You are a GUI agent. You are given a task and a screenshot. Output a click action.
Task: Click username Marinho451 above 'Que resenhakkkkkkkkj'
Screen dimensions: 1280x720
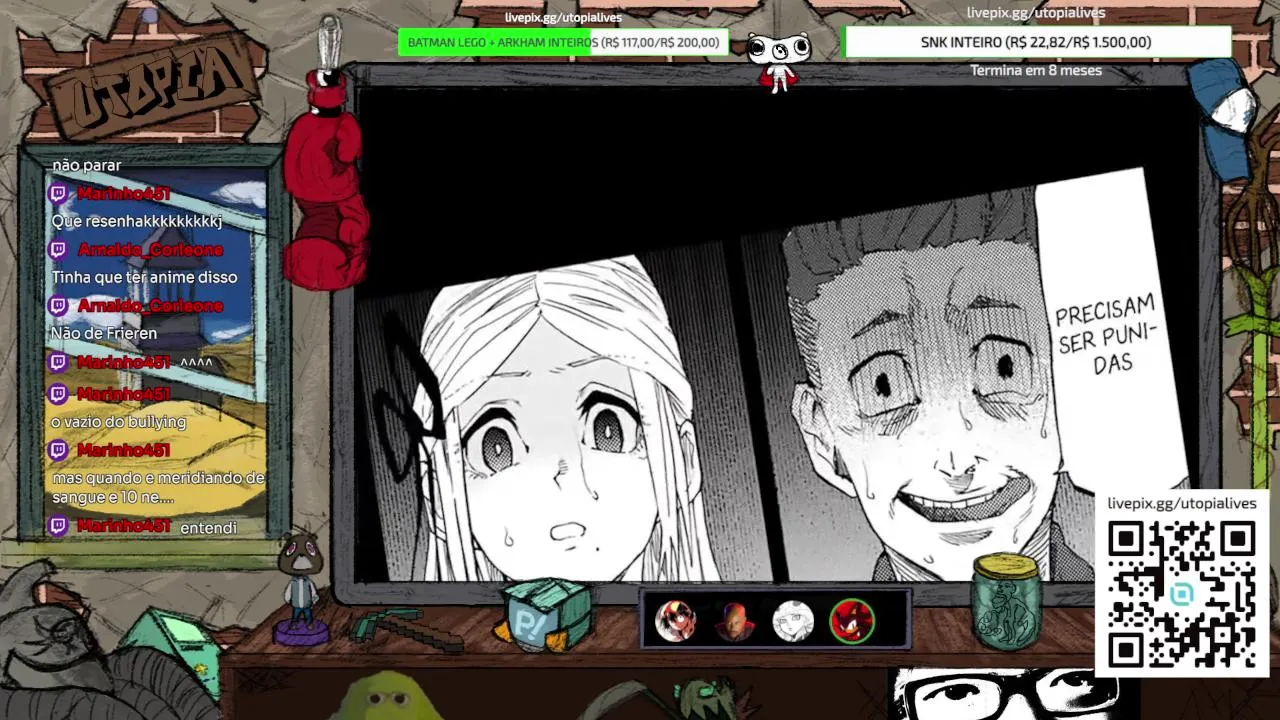[124, 194]
